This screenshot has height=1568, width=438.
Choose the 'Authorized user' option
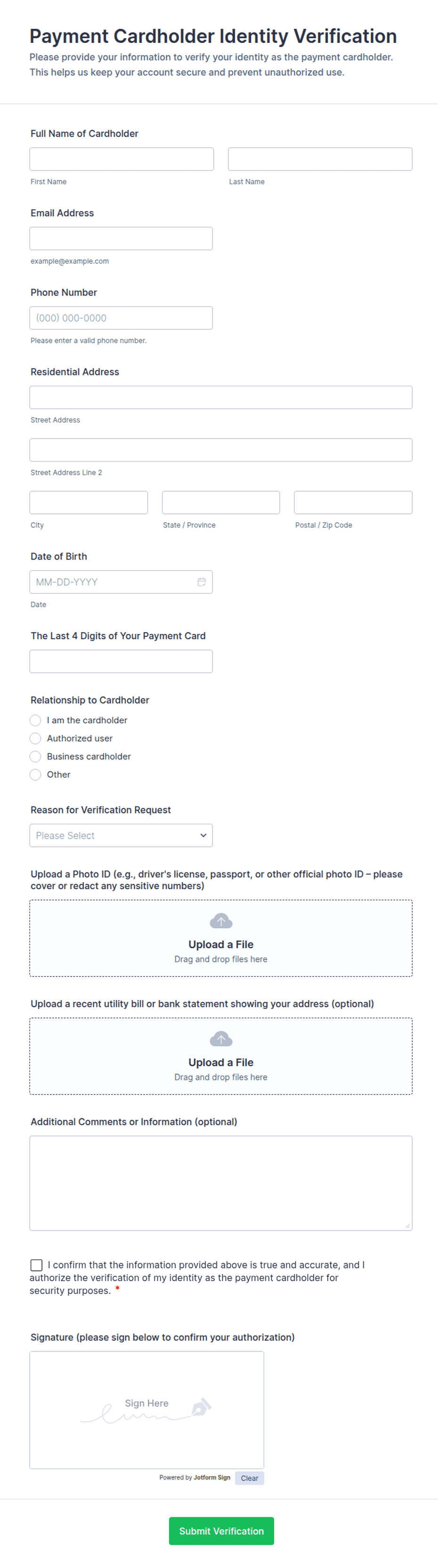[x=35, y=739]
